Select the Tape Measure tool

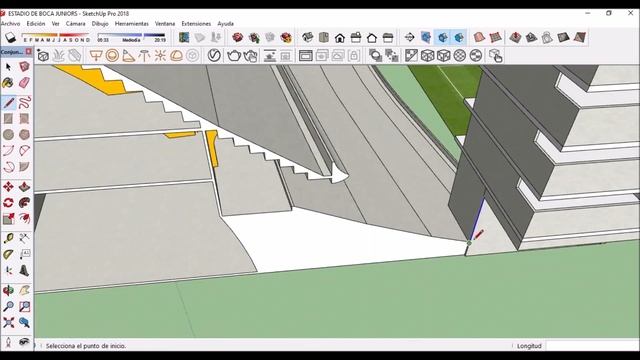click(8, 238)
